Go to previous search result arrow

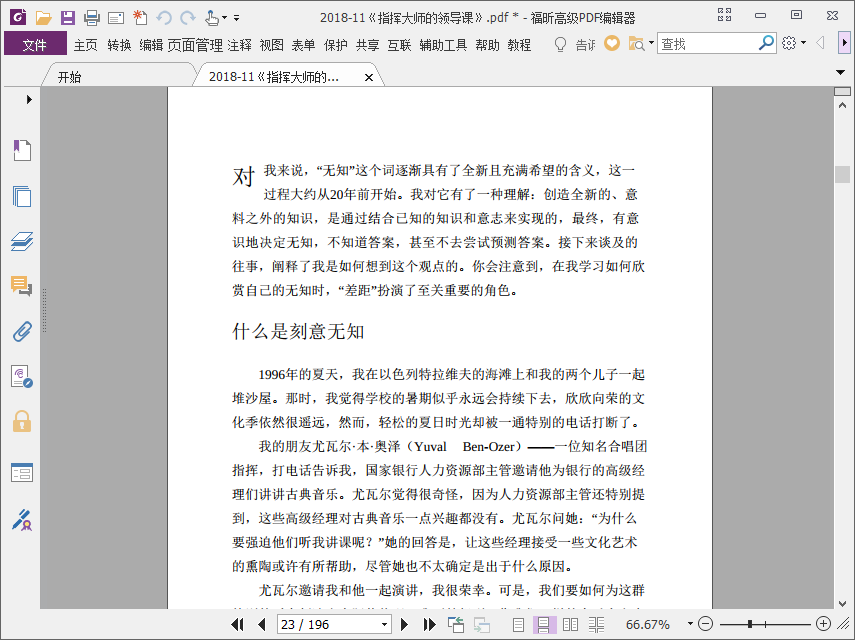point(820,43)
